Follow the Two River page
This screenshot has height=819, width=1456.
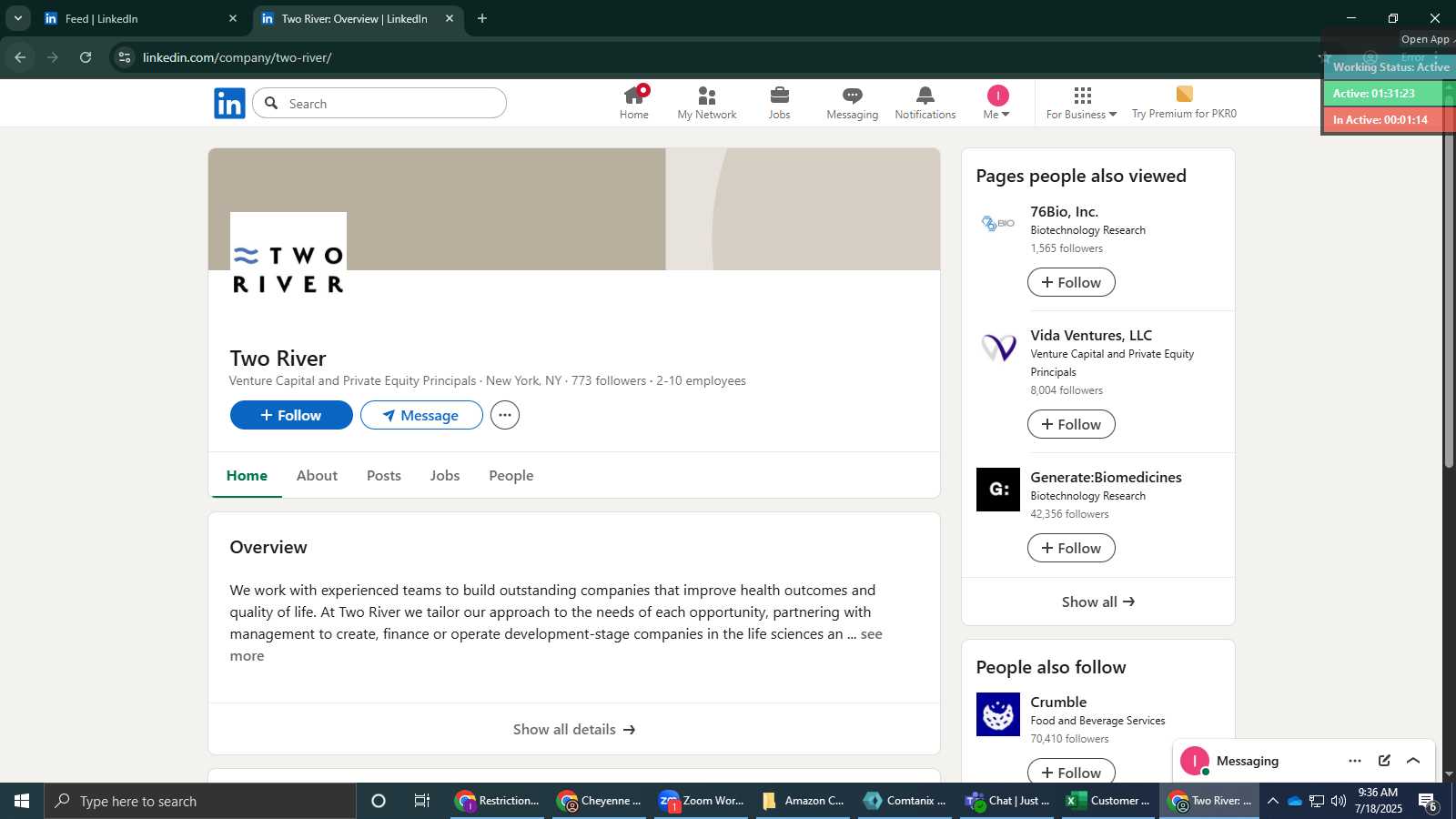pos(291,415)
